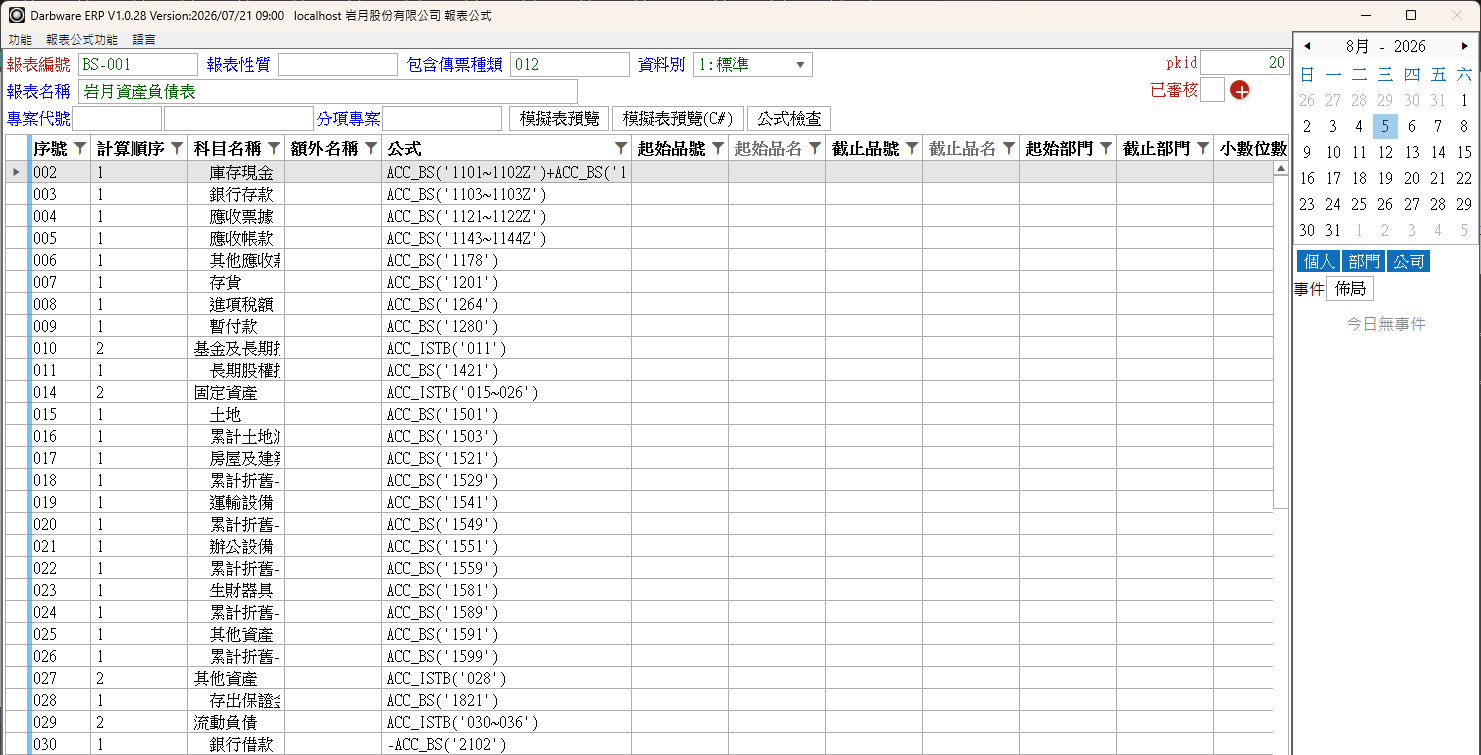Open the 報表公式功能 menu
The height and width of the screenshot is (755, 1481).
(x=82, y=40)
